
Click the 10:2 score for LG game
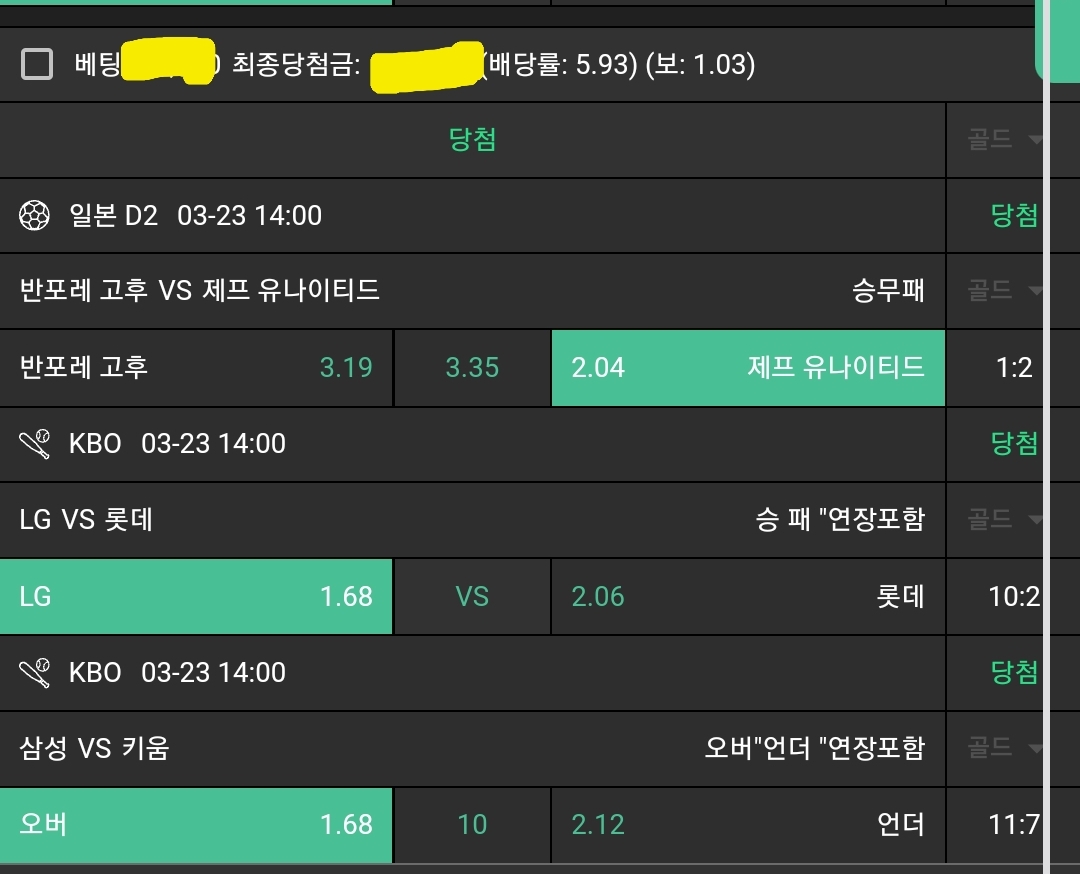(x=1014, y=596)
